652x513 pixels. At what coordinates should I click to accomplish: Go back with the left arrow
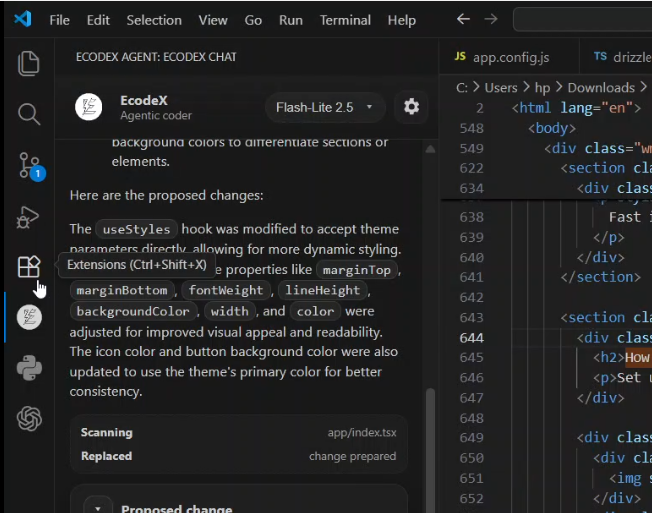pyautogui.click(x=463, y=19)
